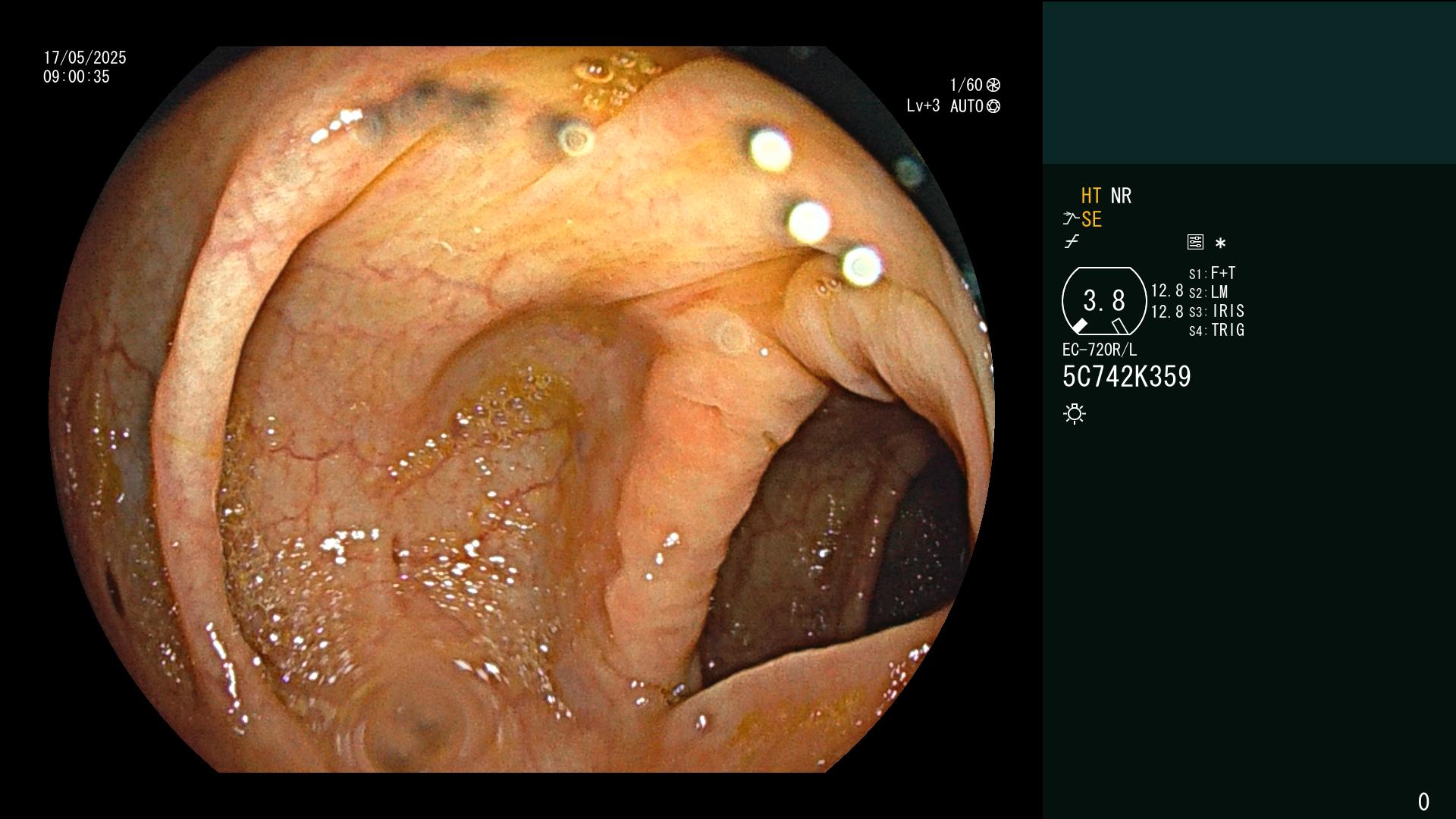1456x819 pixels.
Task: Click the asterisk status icon
Action: [x=1220, y=243]
